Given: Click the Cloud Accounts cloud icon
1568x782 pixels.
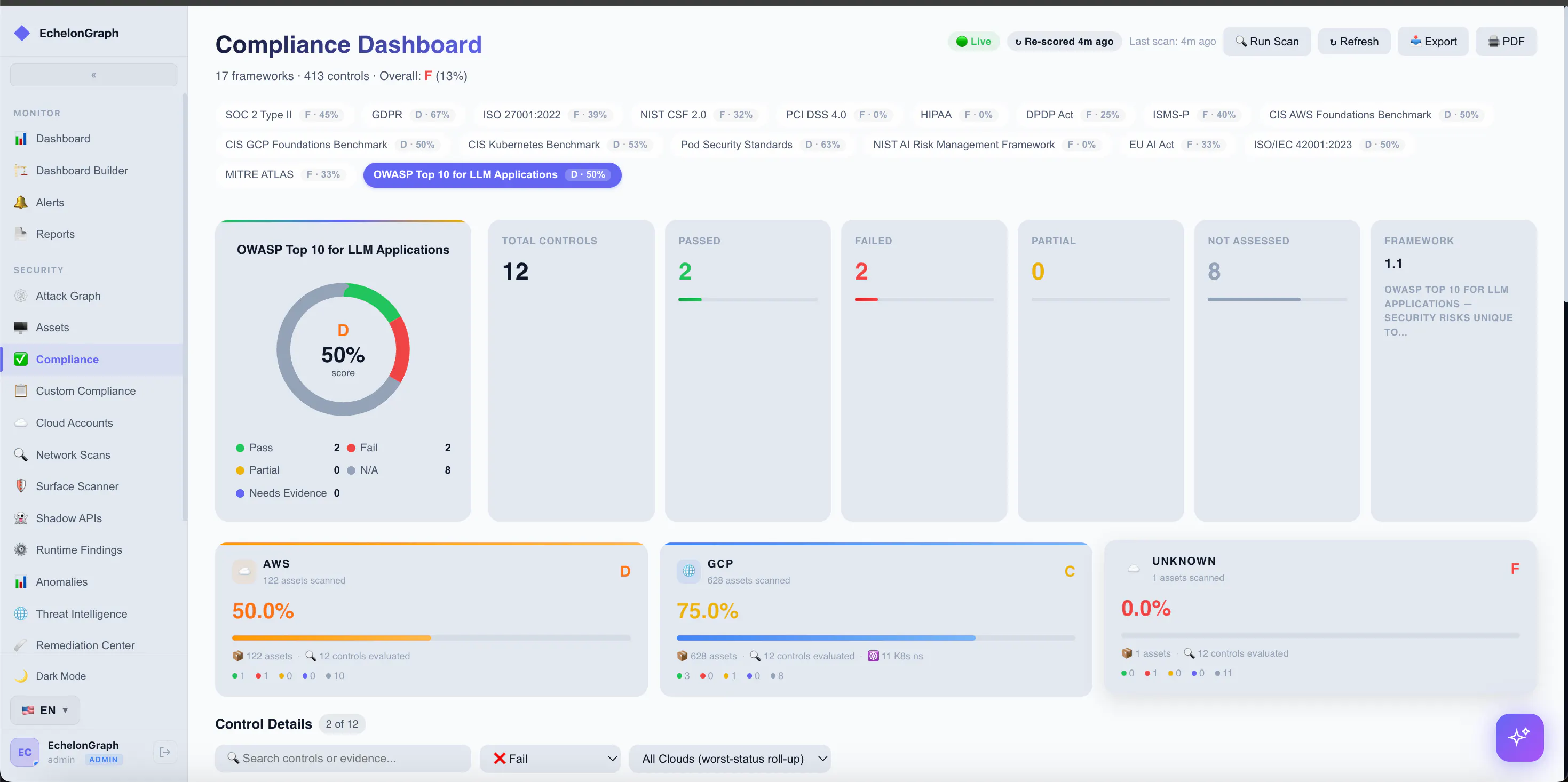Looking at the screenshot, I should (x=21, y=423).
